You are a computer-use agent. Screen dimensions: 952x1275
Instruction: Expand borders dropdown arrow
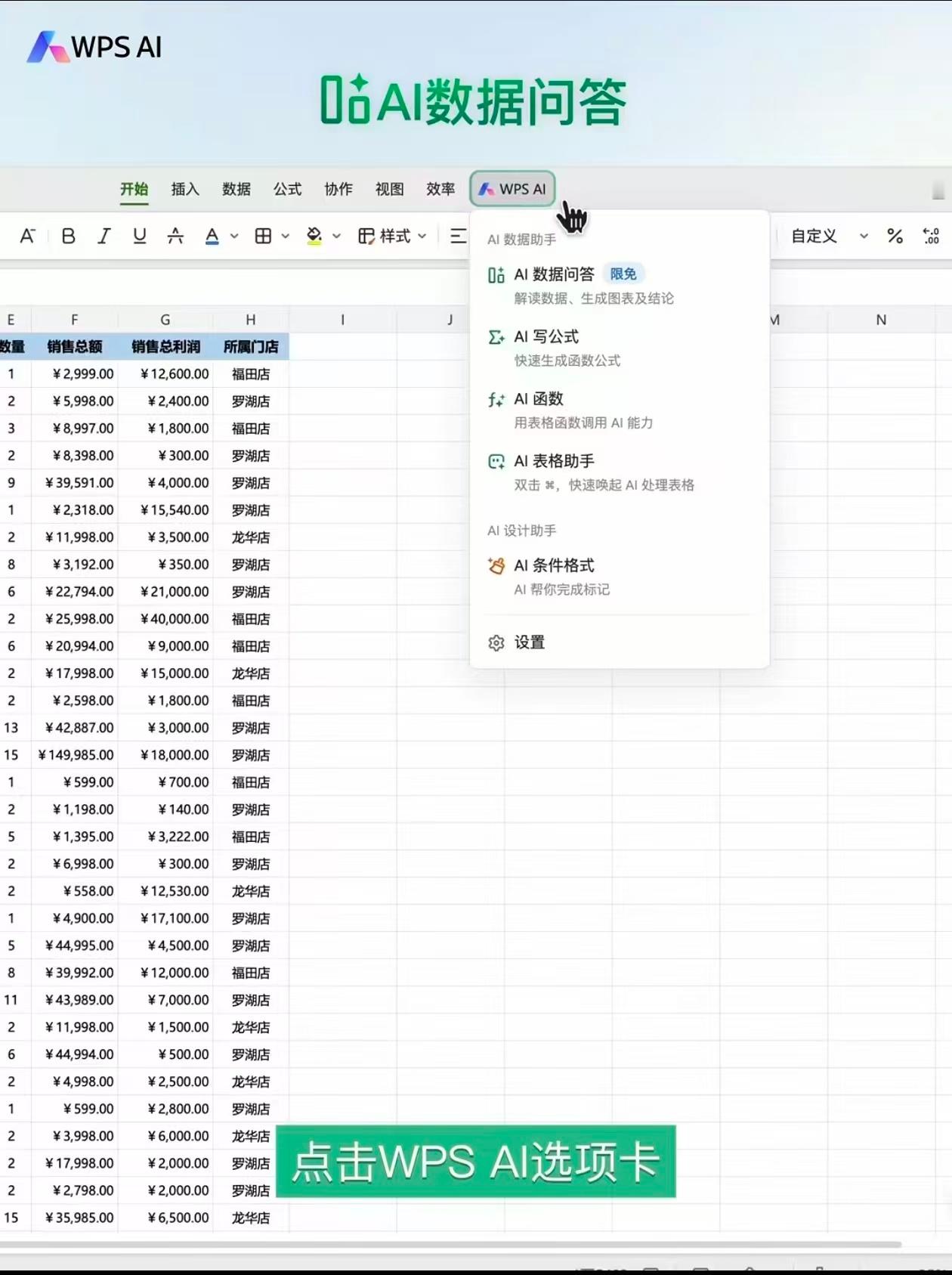click(x=285, y=236)
